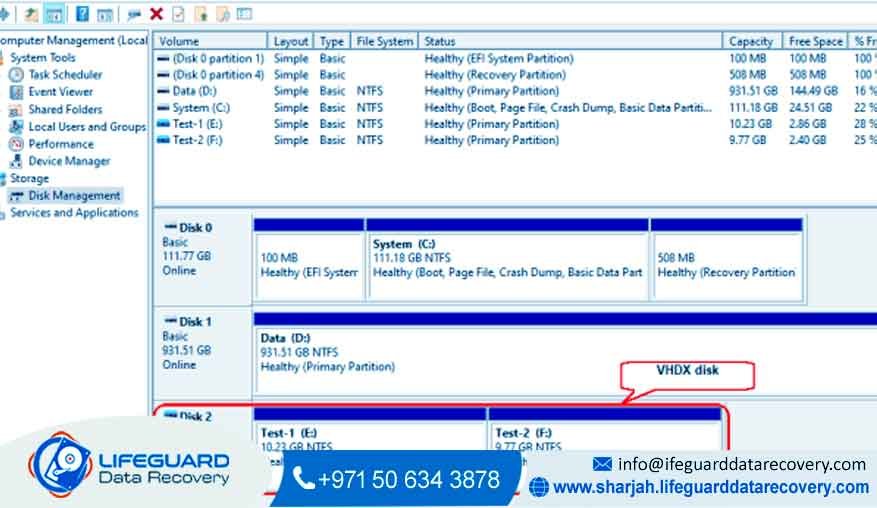The width and height of the screenshot is (877, 508).
Task: Select the Test-2 (F:) partition block on Disk 2
Action: (605, 431)
